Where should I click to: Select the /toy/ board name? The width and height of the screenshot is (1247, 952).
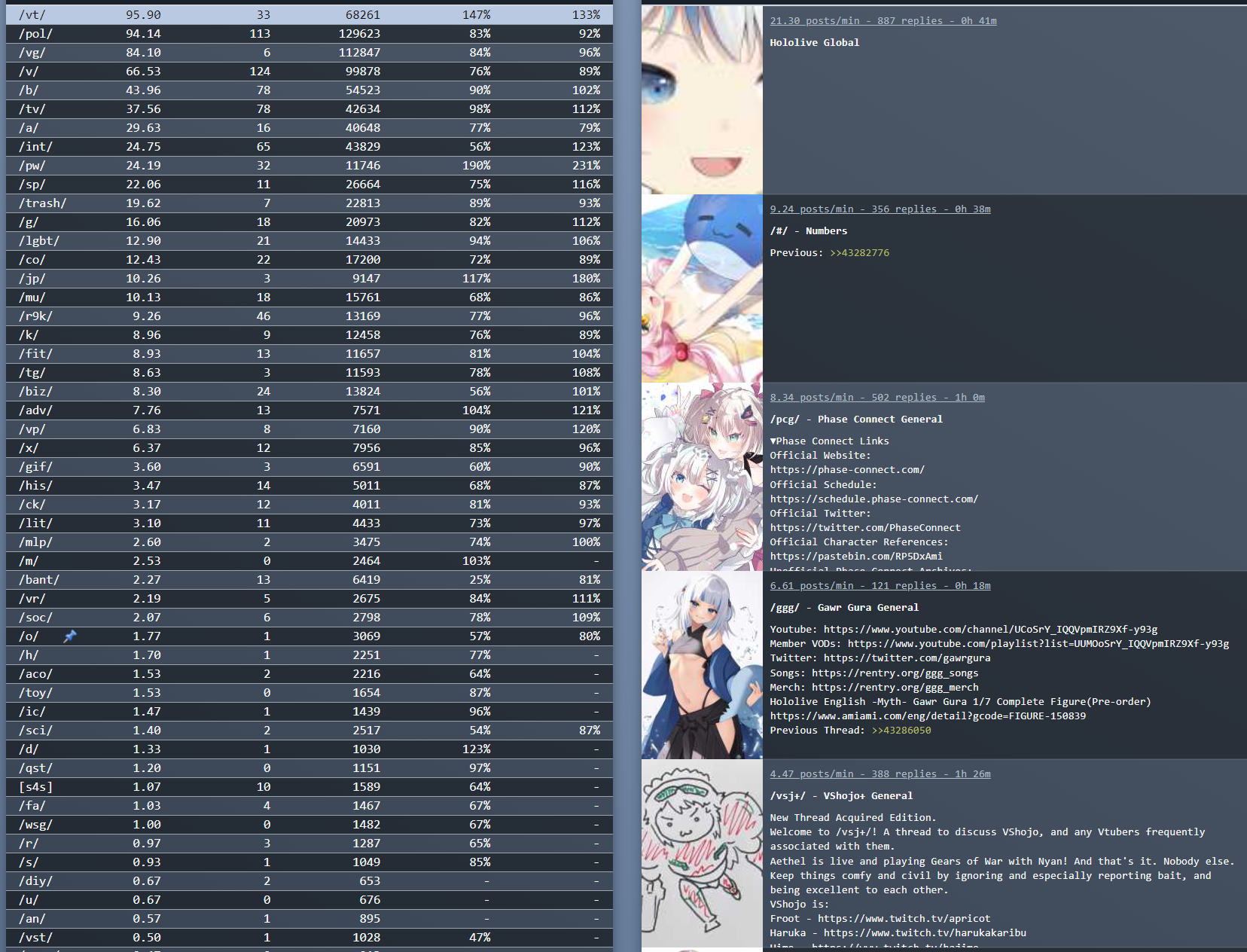click(x=35, y=693)
